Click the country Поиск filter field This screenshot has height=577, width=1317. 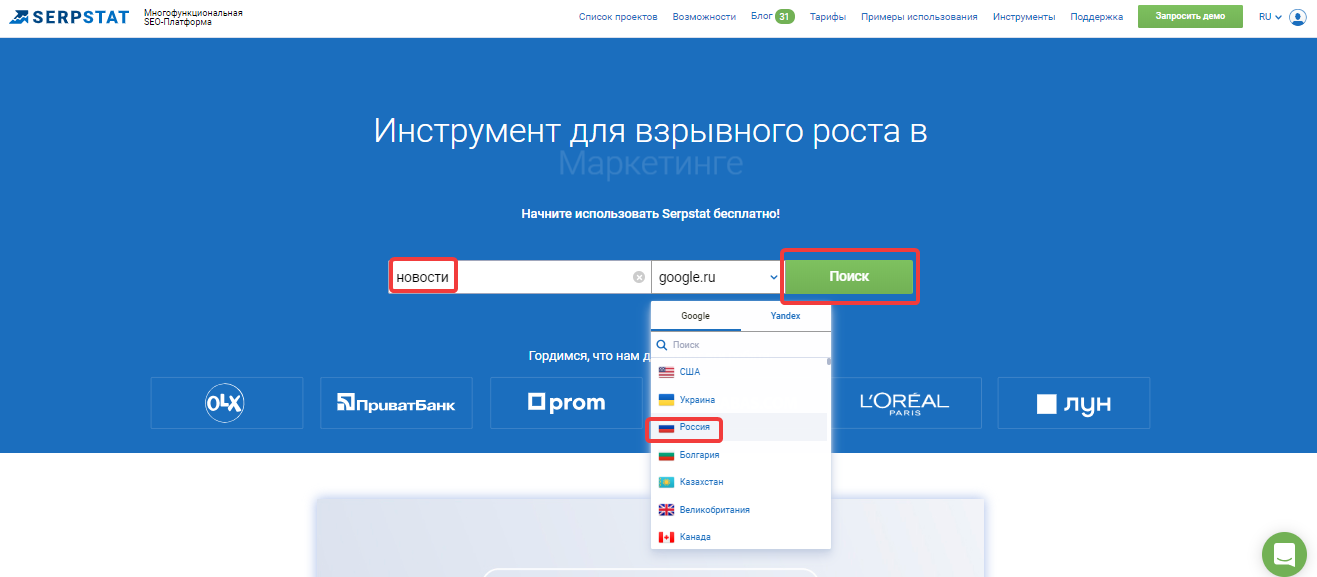coord(741,344)
